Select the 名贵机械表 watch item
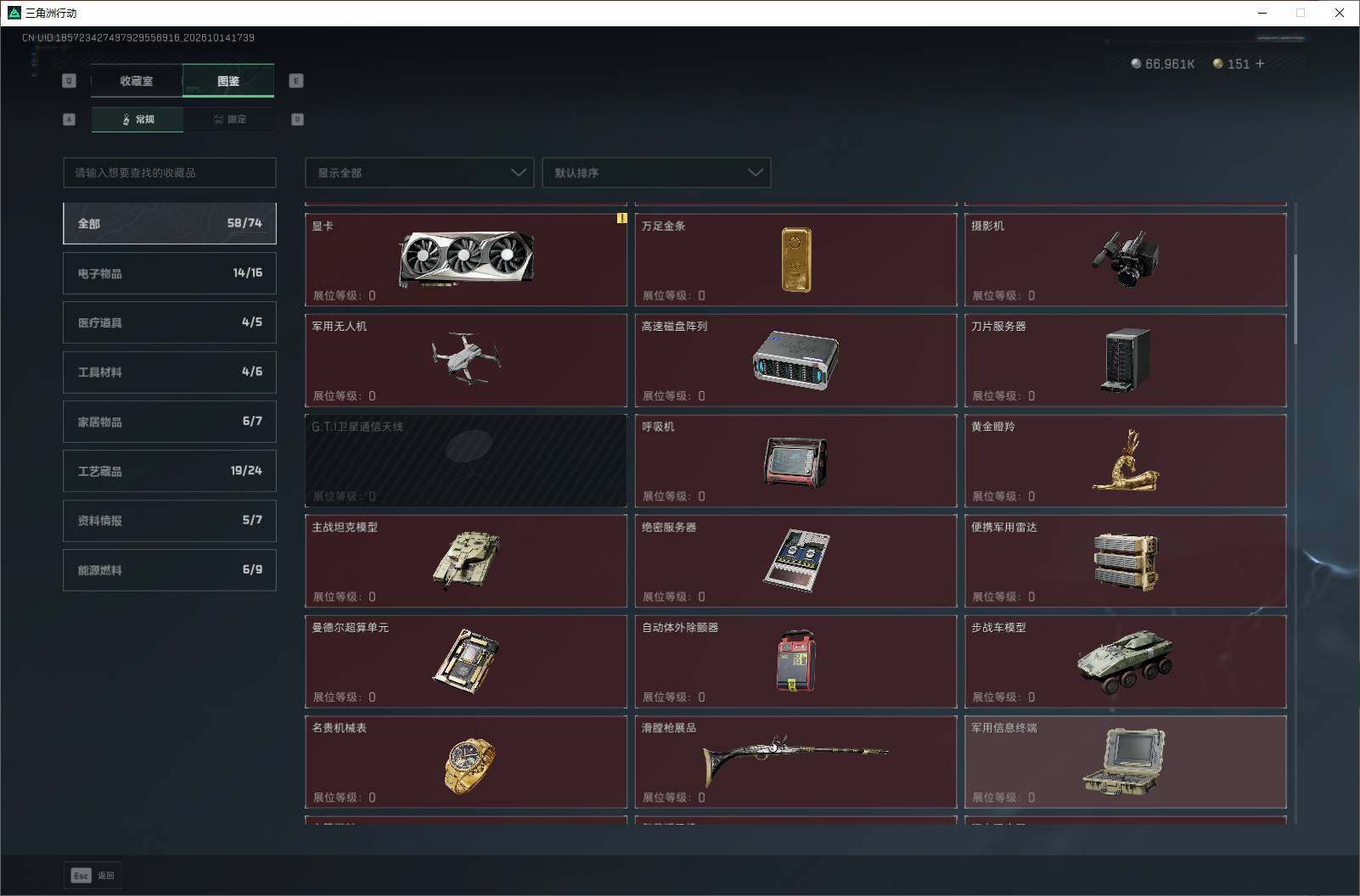Viewport: 1360px width, 896px height. click(466, 762)
